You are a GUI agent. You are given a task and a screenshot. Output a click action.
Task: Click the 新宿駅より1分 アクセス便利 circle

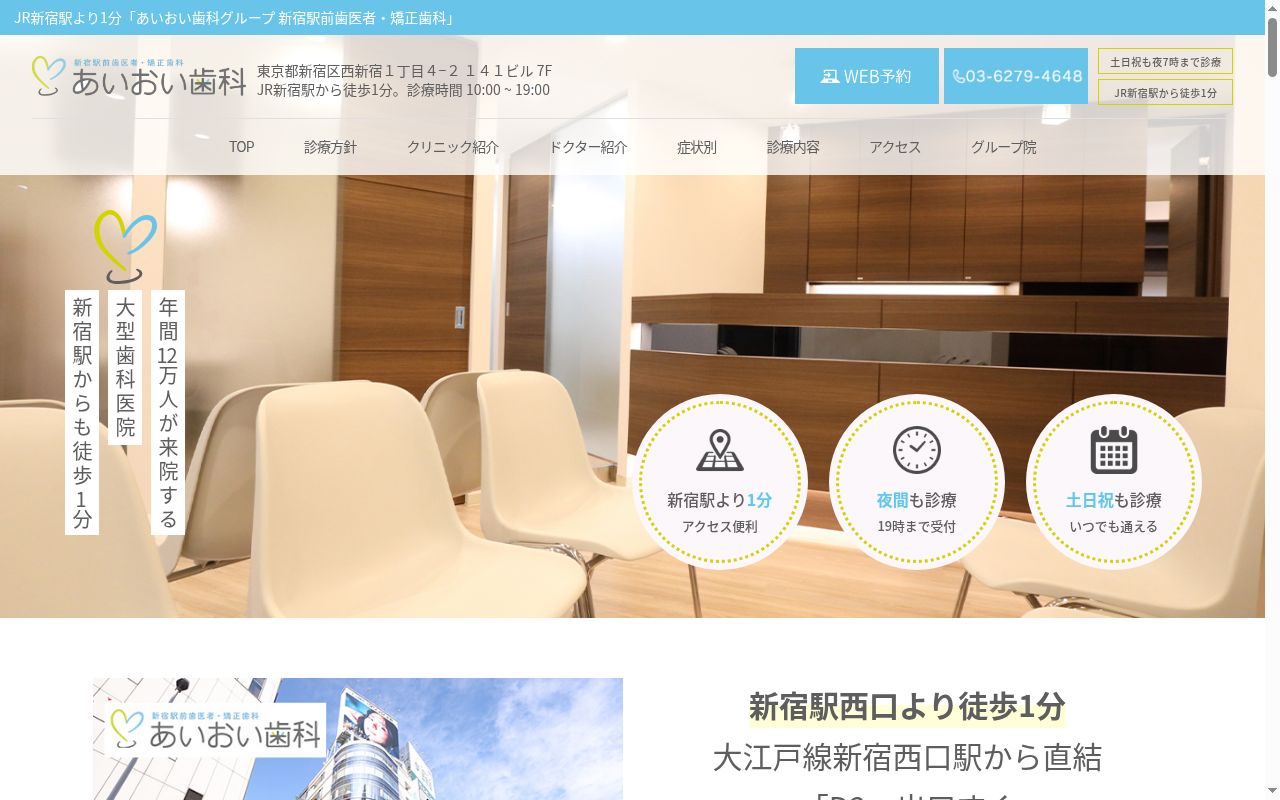(720, 482)
